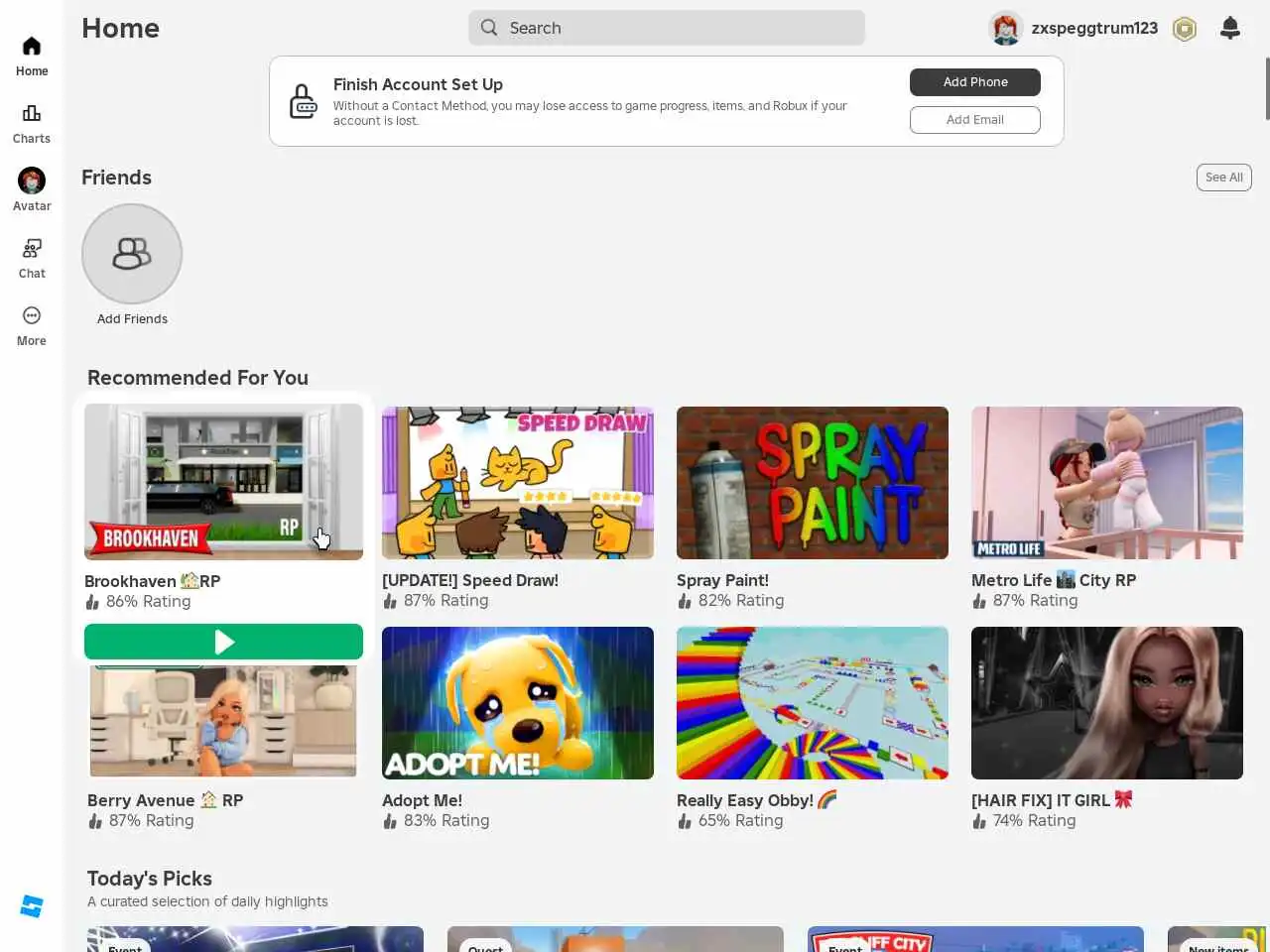Click the Roblox Studio logo icon
This screenshot has height=952, width=1270.
(32, 906)
